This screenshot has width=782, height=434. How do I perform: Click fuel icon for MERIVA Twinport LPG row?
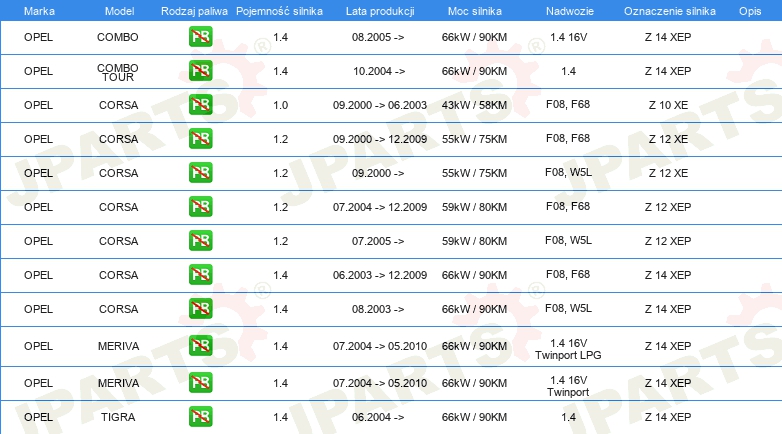click(x=200, y=346)
